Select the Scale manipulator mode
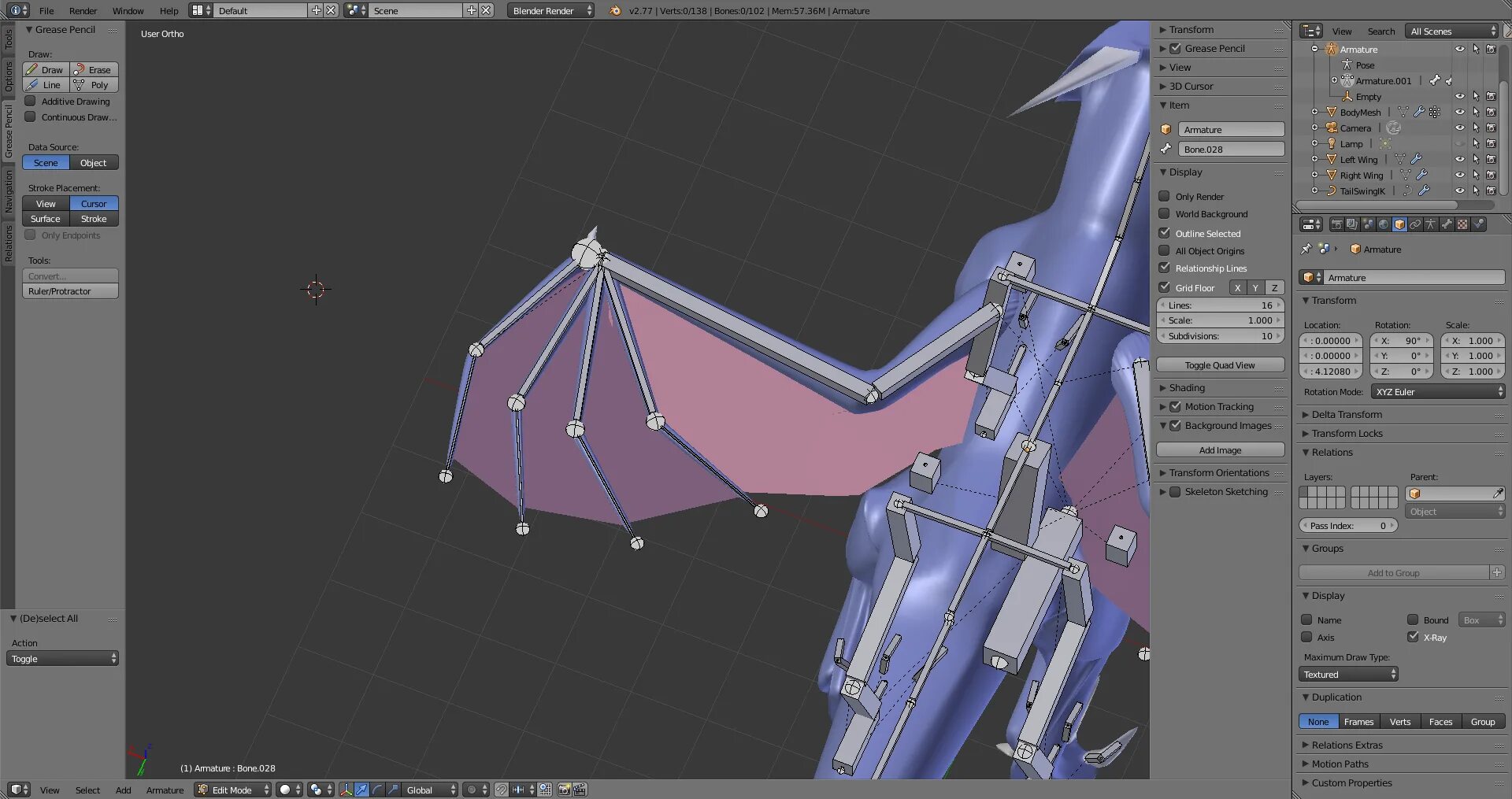 [x=391, y=790]
